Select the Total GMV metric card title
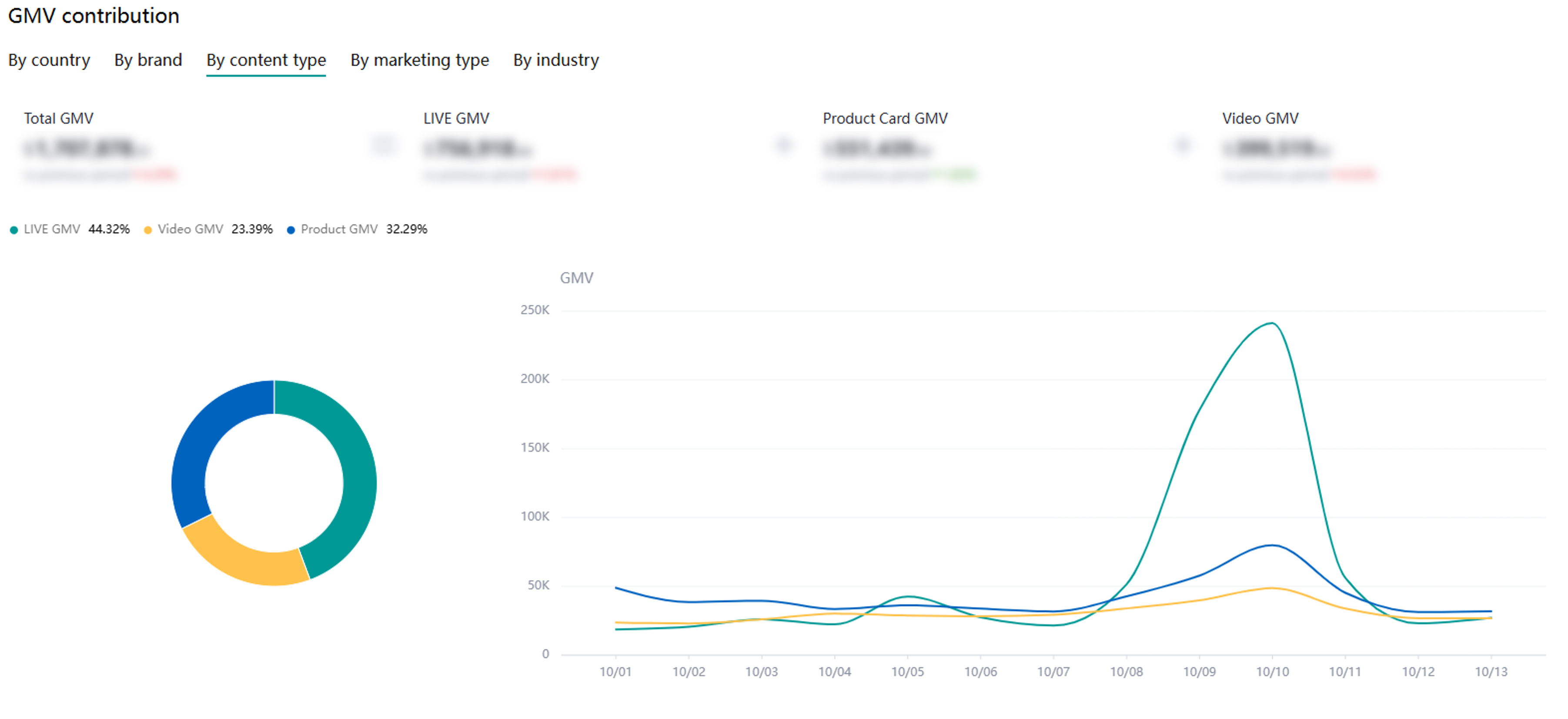This screenshot has height=719, width=1568. 58,118
